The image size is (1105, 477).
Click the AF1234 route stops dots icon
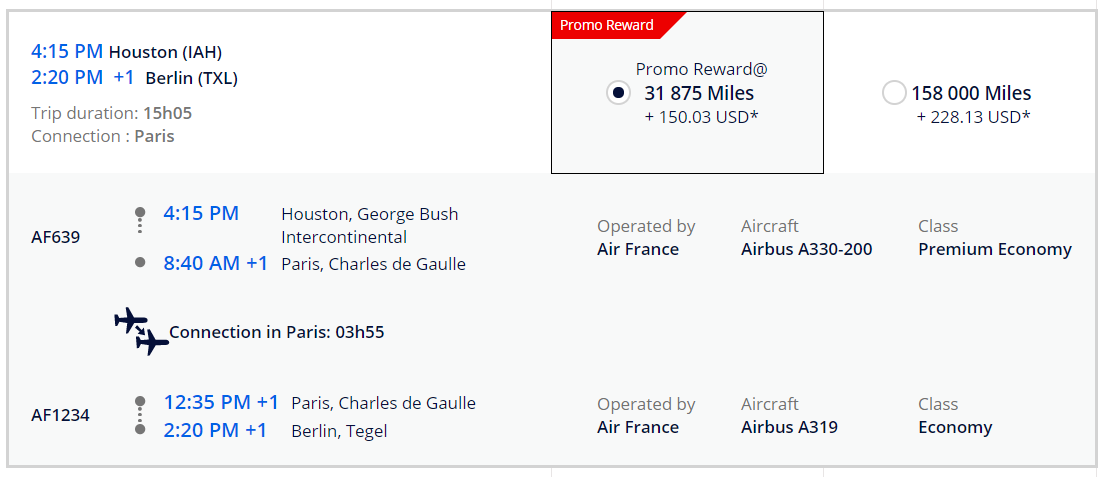pyautogui.click(x=140, y=416)
